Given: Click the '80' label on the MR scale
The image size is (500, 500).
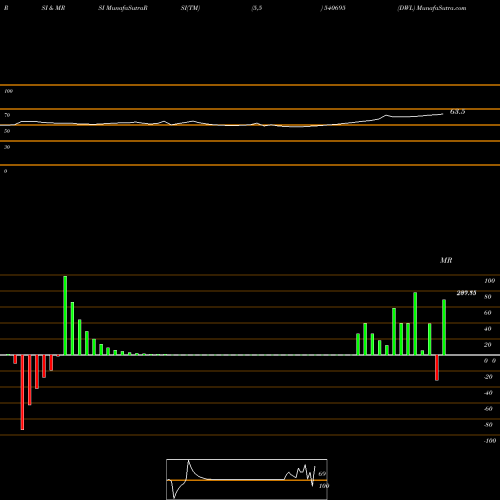Looking at the screenshot, I should click(x=488, y=297).
